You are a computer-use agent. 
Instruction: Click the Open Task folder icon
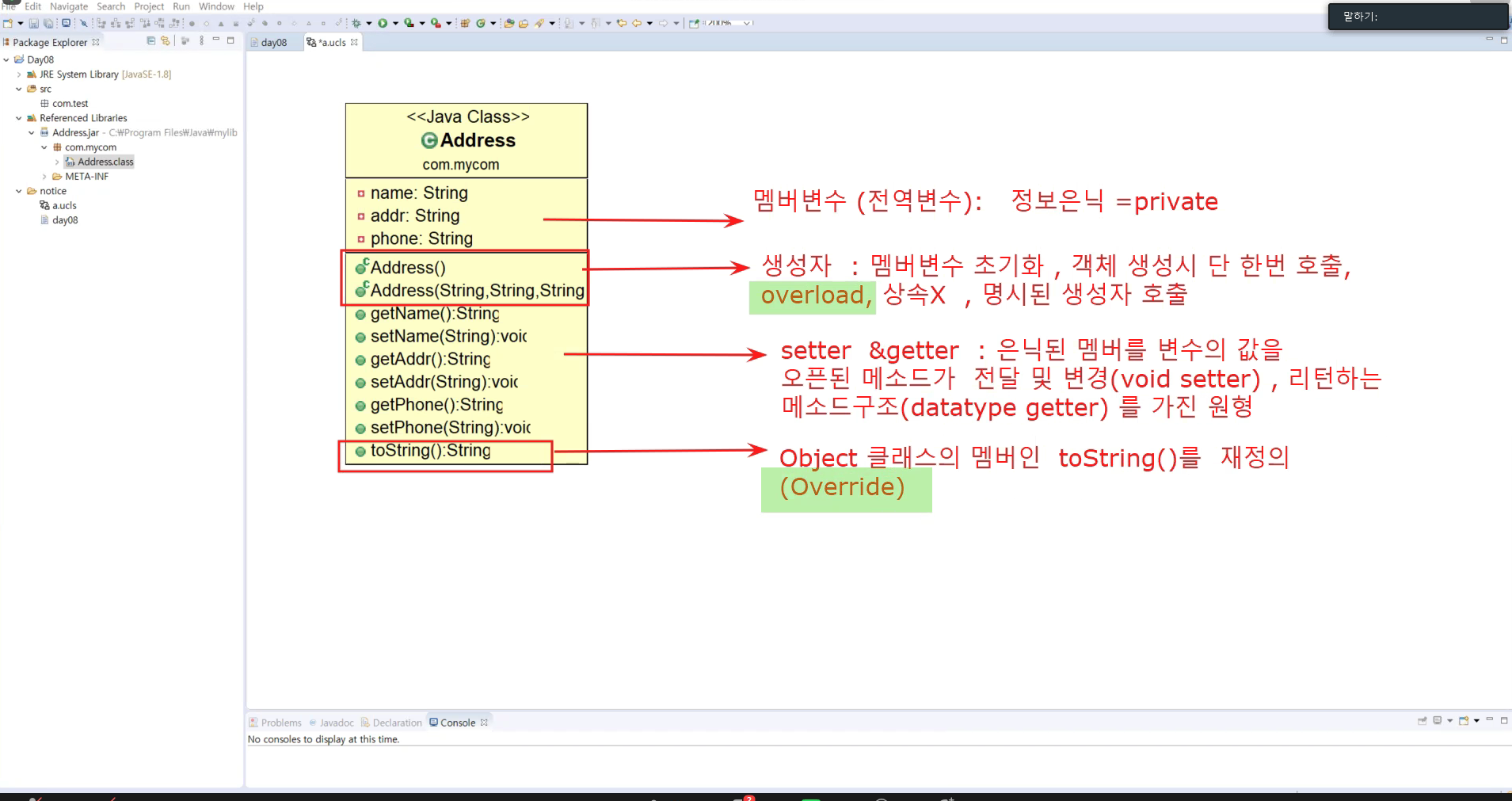524,23
